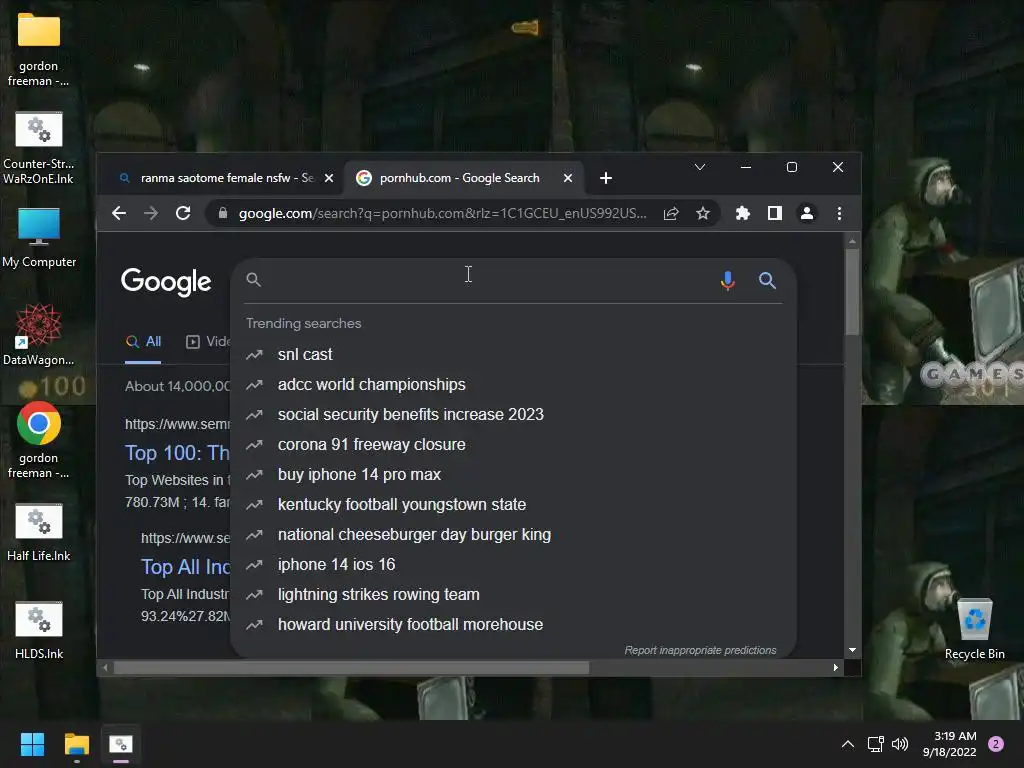Expand the hidden tray icons chevron
The height and width of the screenshot is (768, 1024).
[847, 744]
